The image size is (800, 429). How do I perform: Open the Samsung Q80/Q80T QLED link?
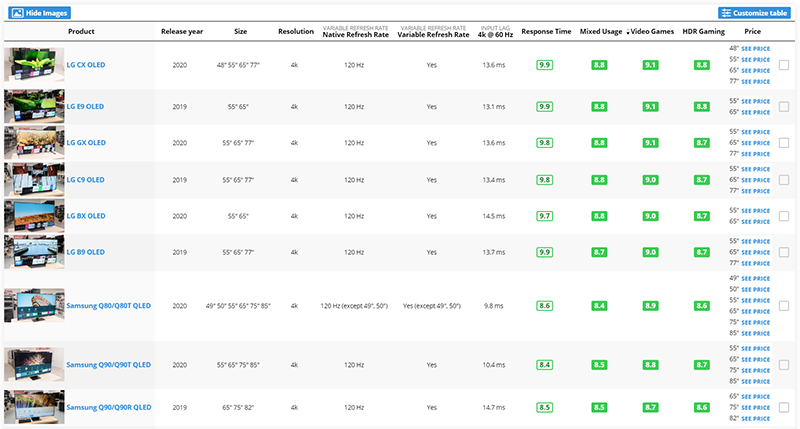pos(109,306)
